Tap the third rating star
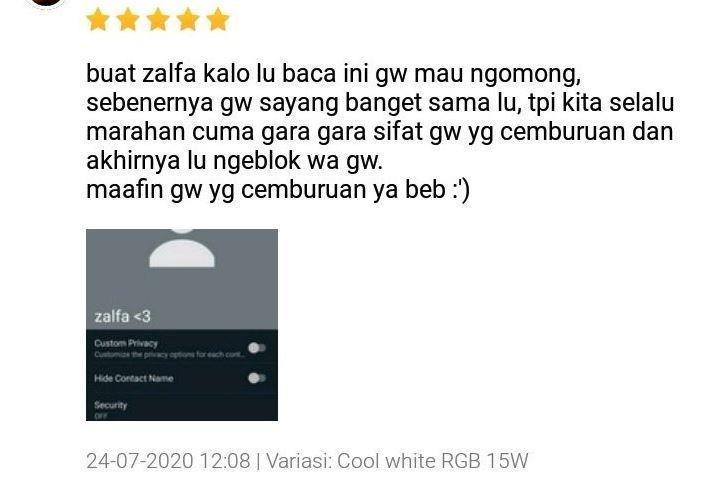This screenshot has height=484, width=716. coord(158,20)
